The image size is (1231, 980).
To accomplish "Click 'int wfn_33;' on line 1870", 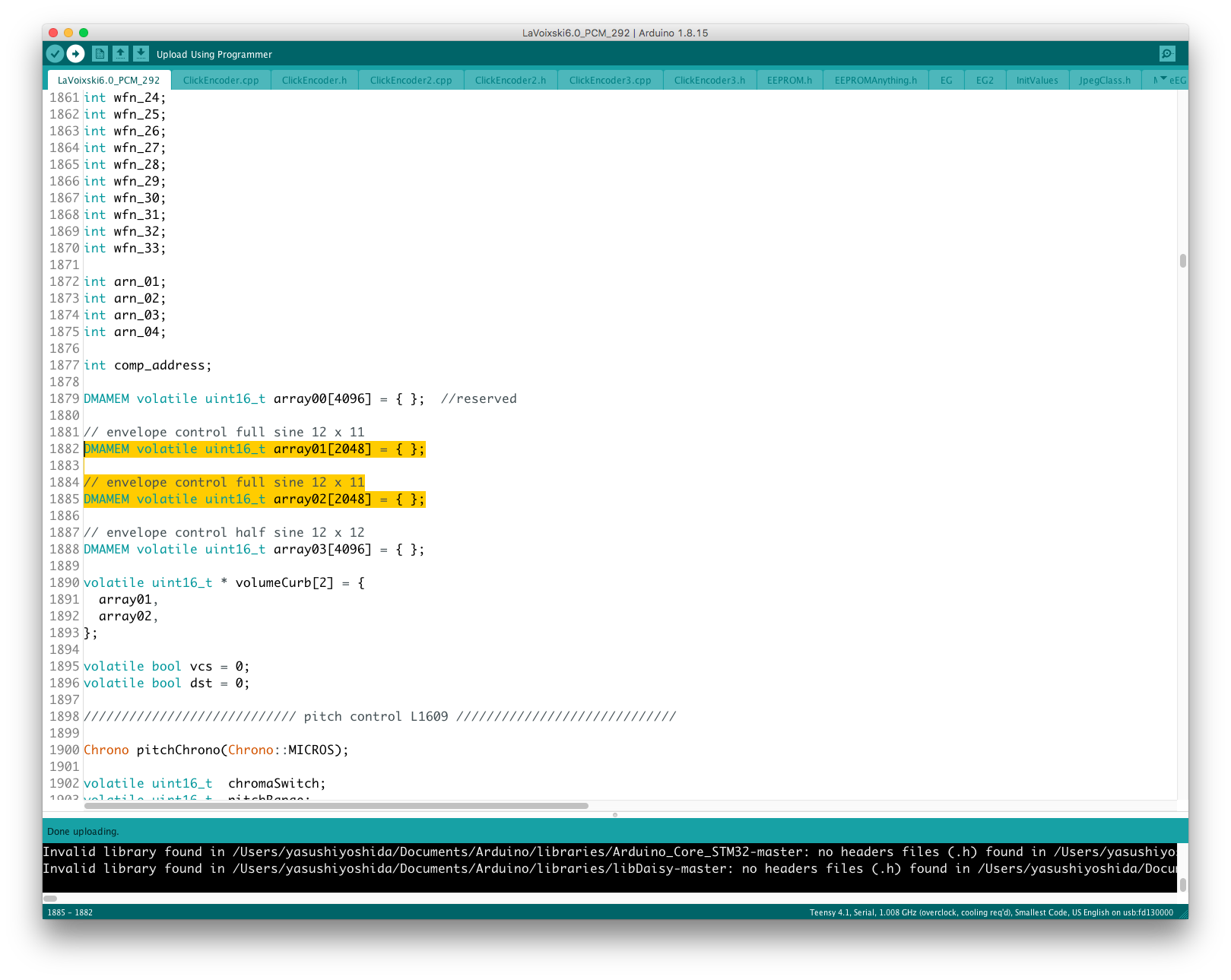I will coord(124,249).
